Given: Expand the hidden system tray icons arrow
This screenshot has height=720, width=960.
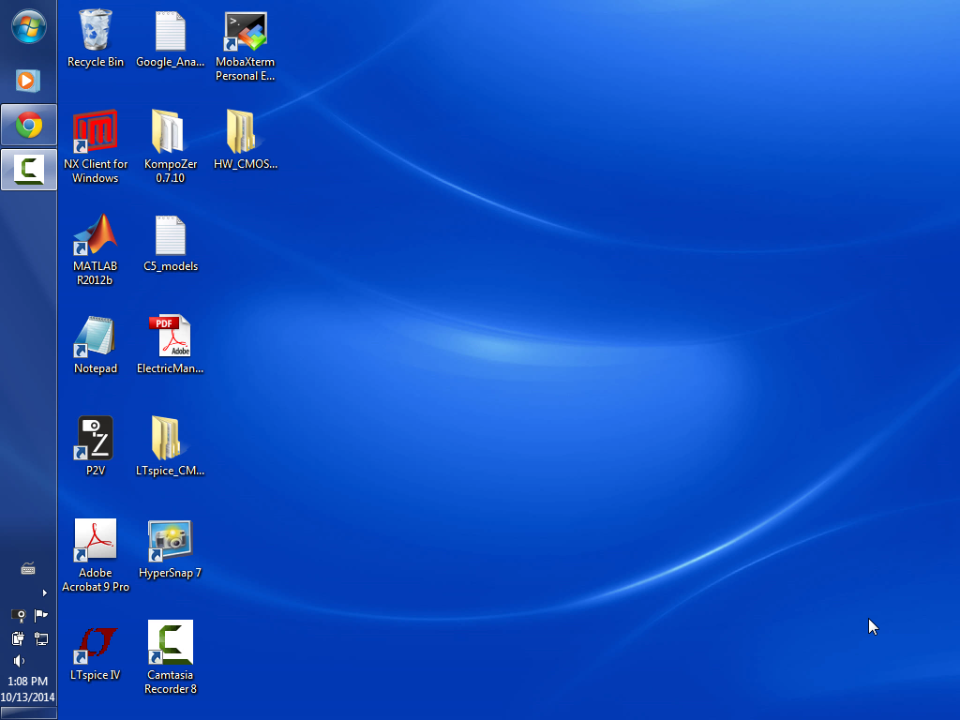Looking at the screenshot, I should point(43,593).
